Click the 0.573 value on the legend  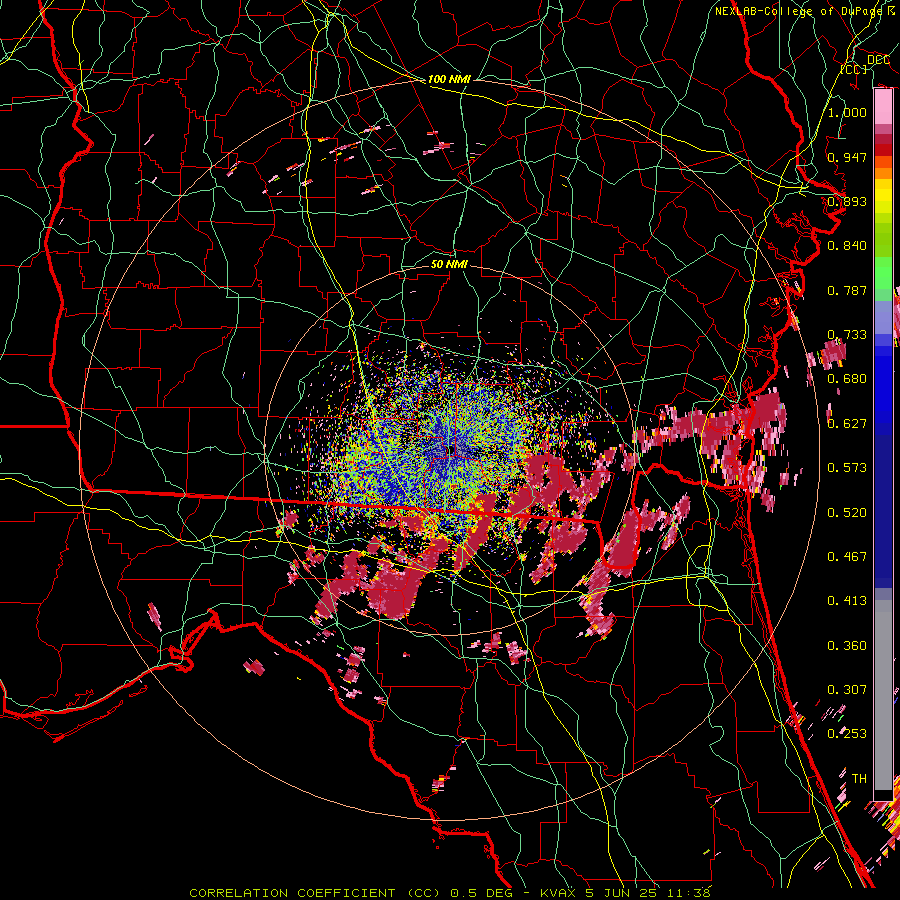[x=847, y=468]
